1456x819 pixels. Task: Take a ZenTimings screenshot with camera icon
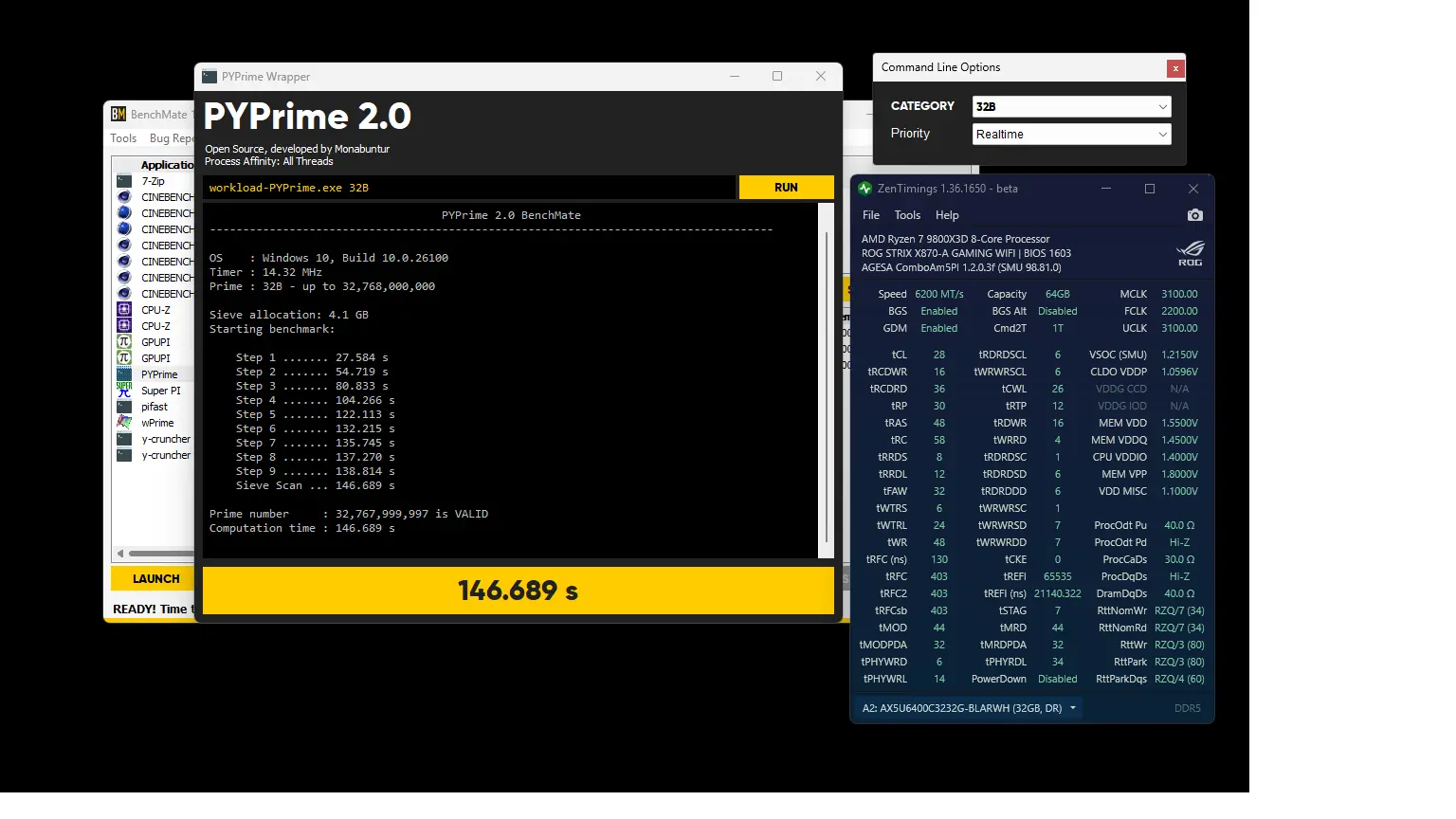pyautogui.click(x=1194, y=215)
